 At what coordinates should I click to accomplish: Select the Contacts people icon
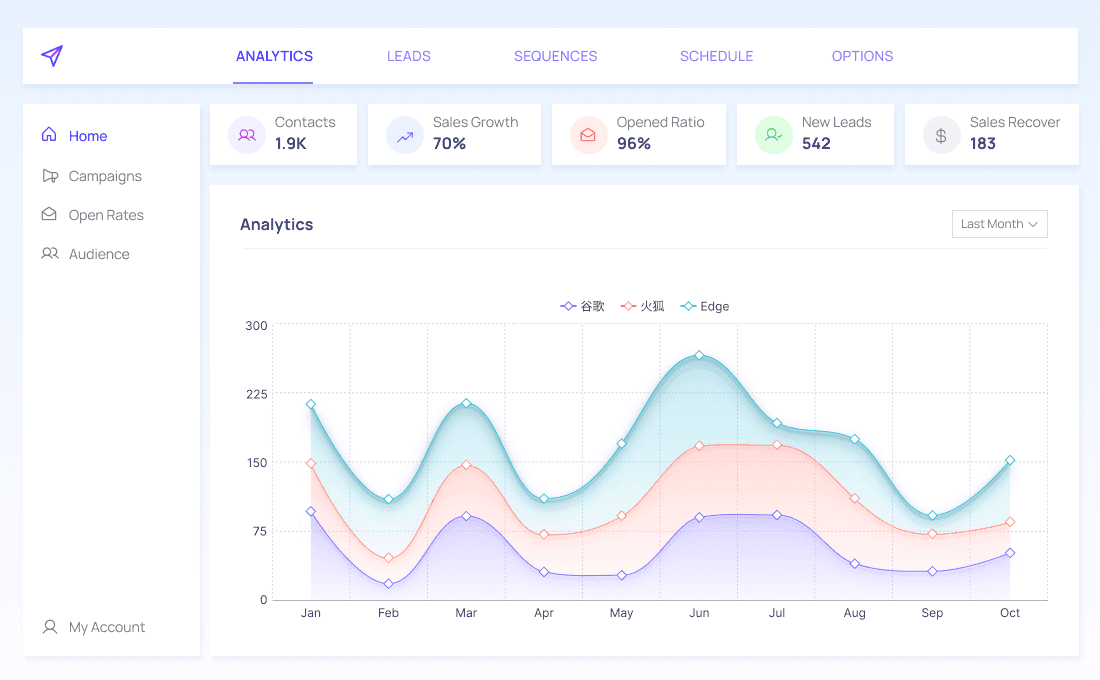pos(246,134)
